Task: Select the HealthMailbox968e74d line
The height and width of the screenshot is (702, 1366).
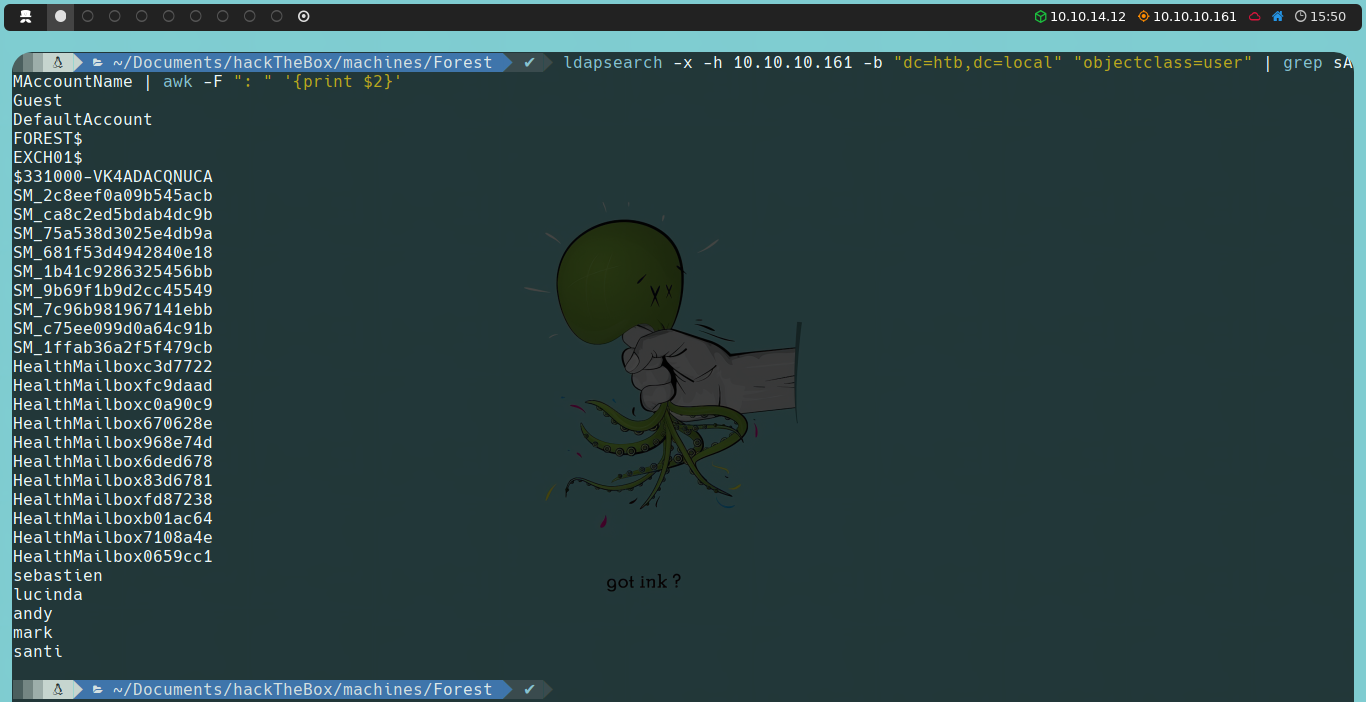Action: click(x=113, y=442)
